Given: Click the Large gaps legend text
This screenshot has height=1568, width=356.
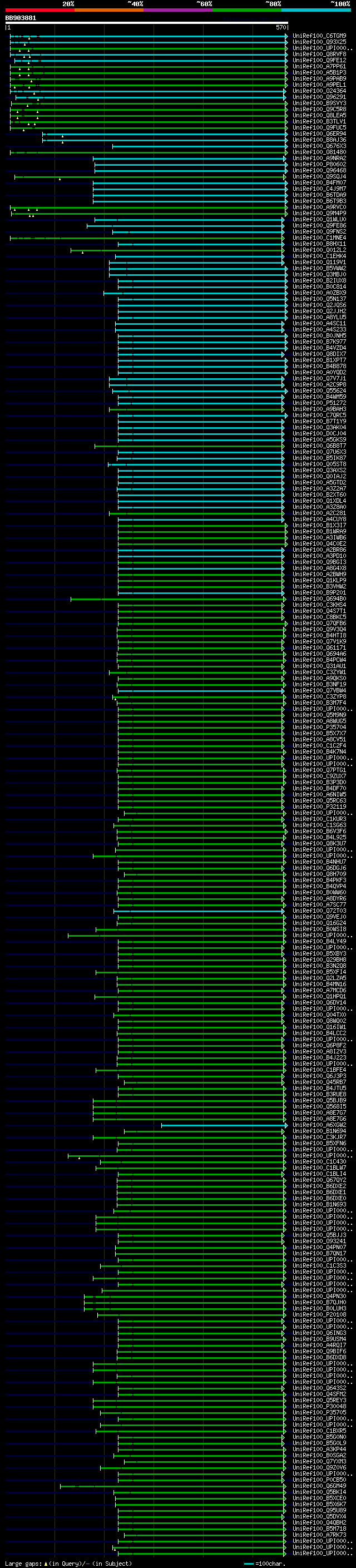Looking at the screenshot, I should (x=68, y=1564).
